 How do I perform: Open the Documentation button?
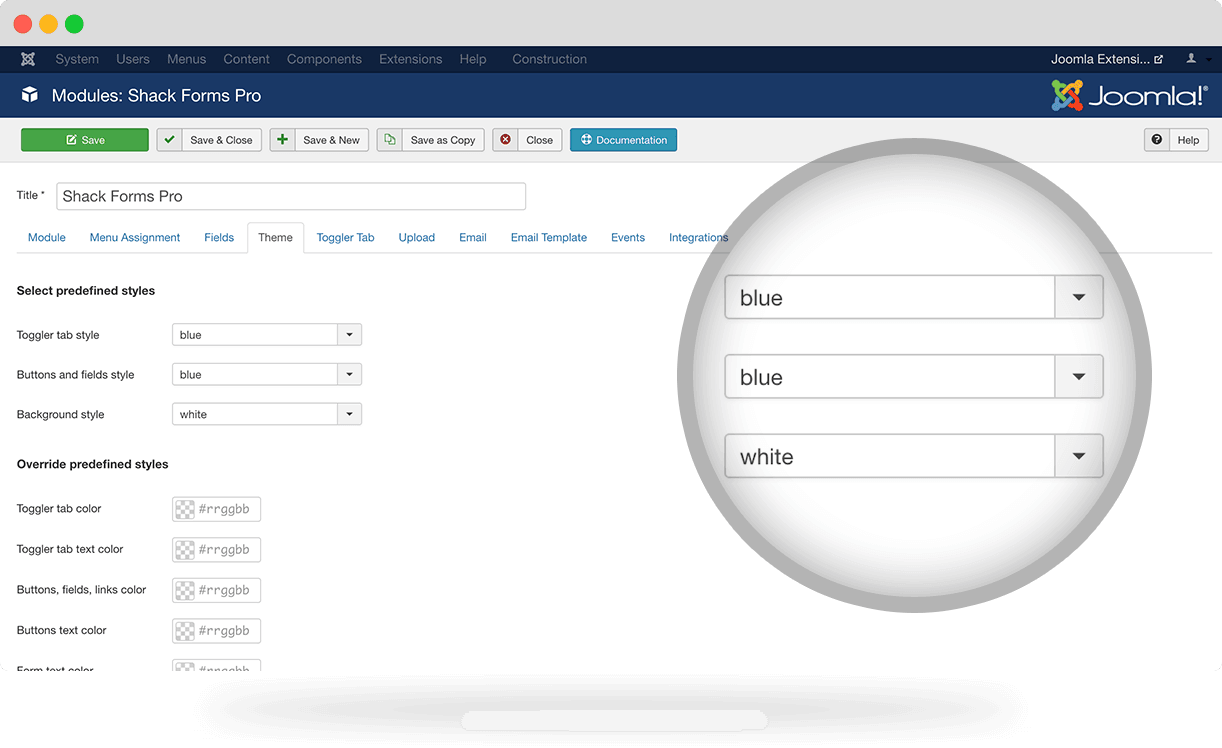click(624, 140)
